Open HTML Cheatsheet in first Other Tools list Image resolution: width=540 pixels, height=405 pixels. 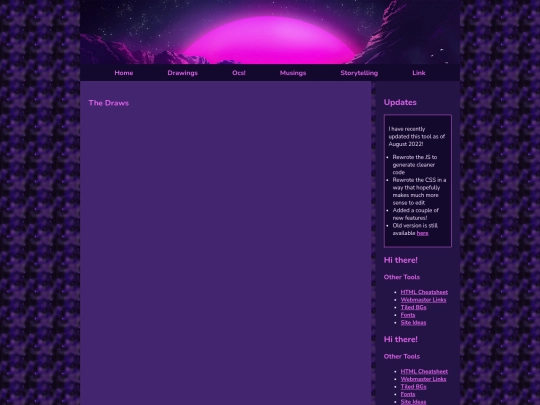click(x=424, y=292)
